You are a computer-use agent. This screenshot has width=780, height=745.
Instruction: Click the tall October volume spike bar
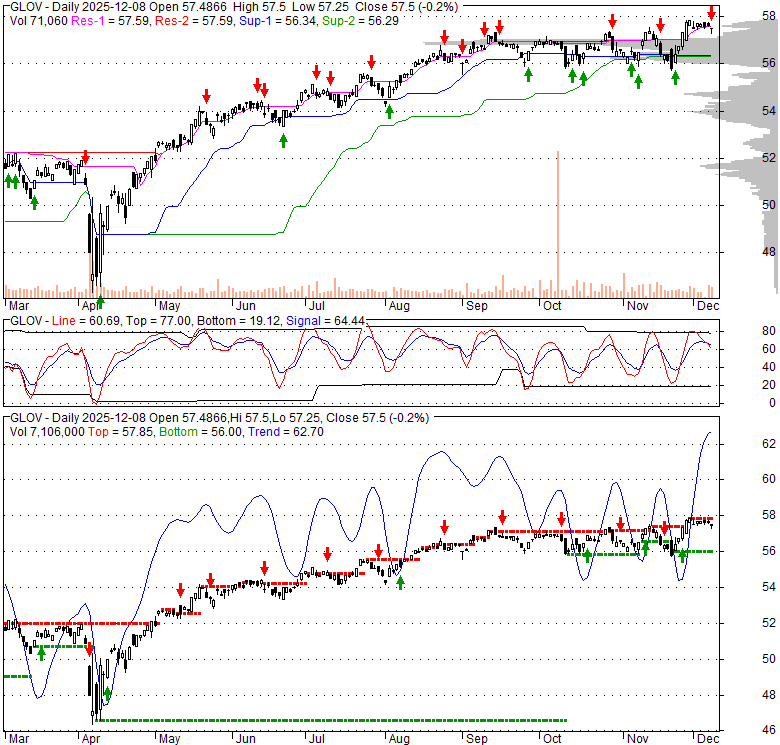click(x=557, y=222)
